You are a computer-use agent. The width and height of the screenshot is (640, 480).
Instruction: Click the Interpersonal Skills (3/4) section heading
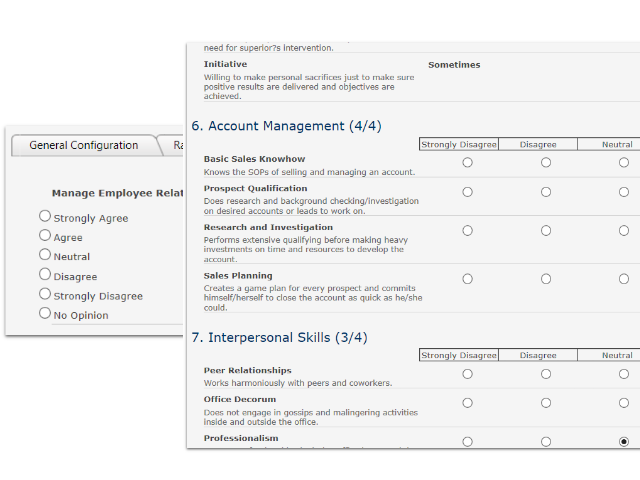pyautogui.click(x=280, y=338)
